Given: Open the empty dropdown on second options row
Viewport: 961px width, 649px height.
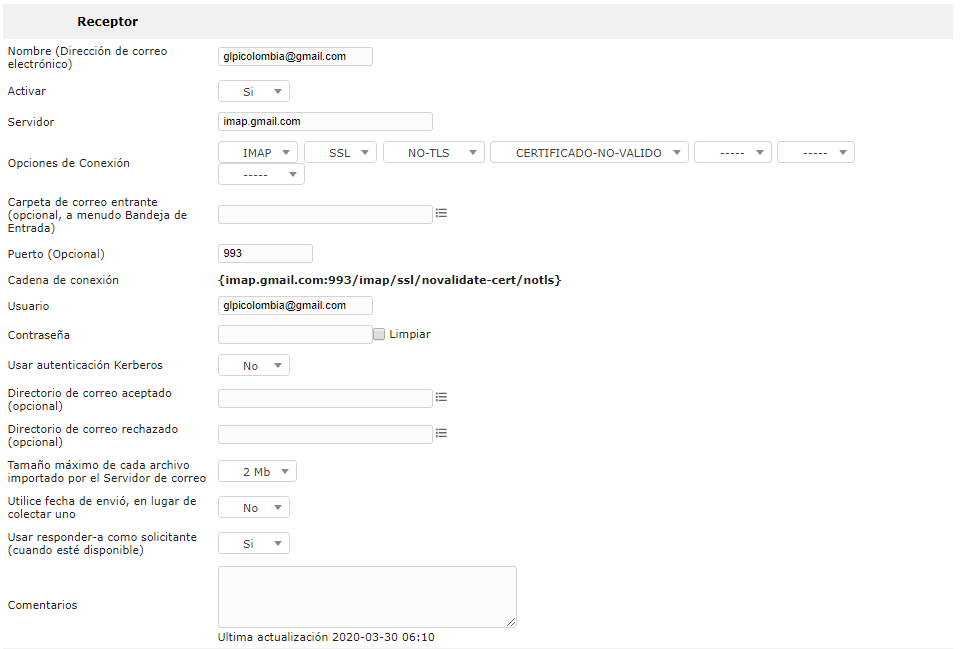Looking at the screenshot, I should pyautogui.click(x=261, y=175).
